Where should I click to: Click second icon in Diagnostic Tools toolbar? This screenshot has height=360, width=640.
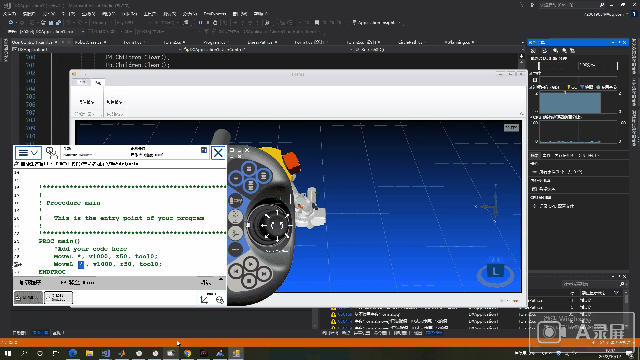pos(544,51)
